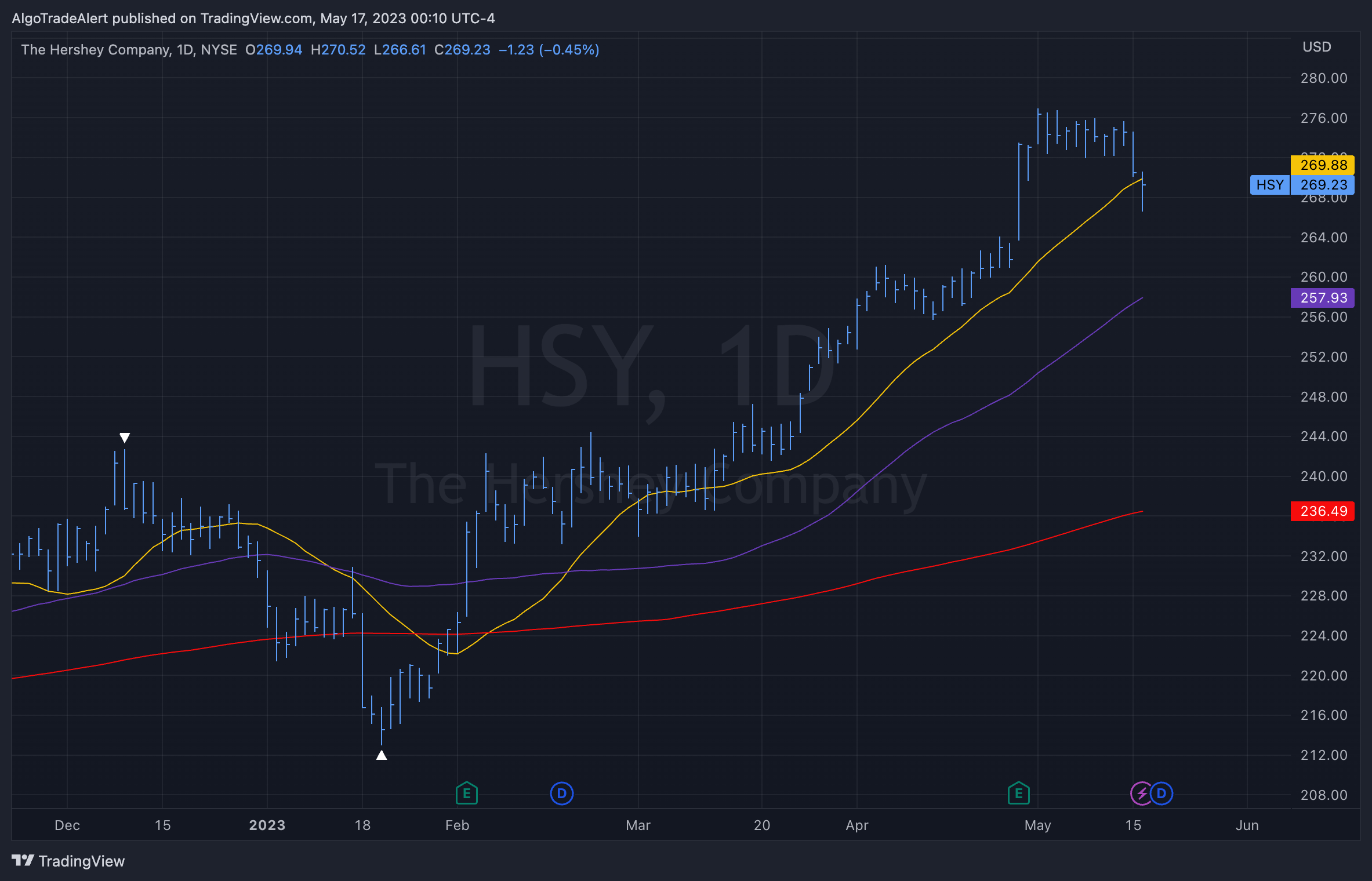1372x881 pixels.
Task: Click the low value L266.61
Action: [x=400, y=50]
